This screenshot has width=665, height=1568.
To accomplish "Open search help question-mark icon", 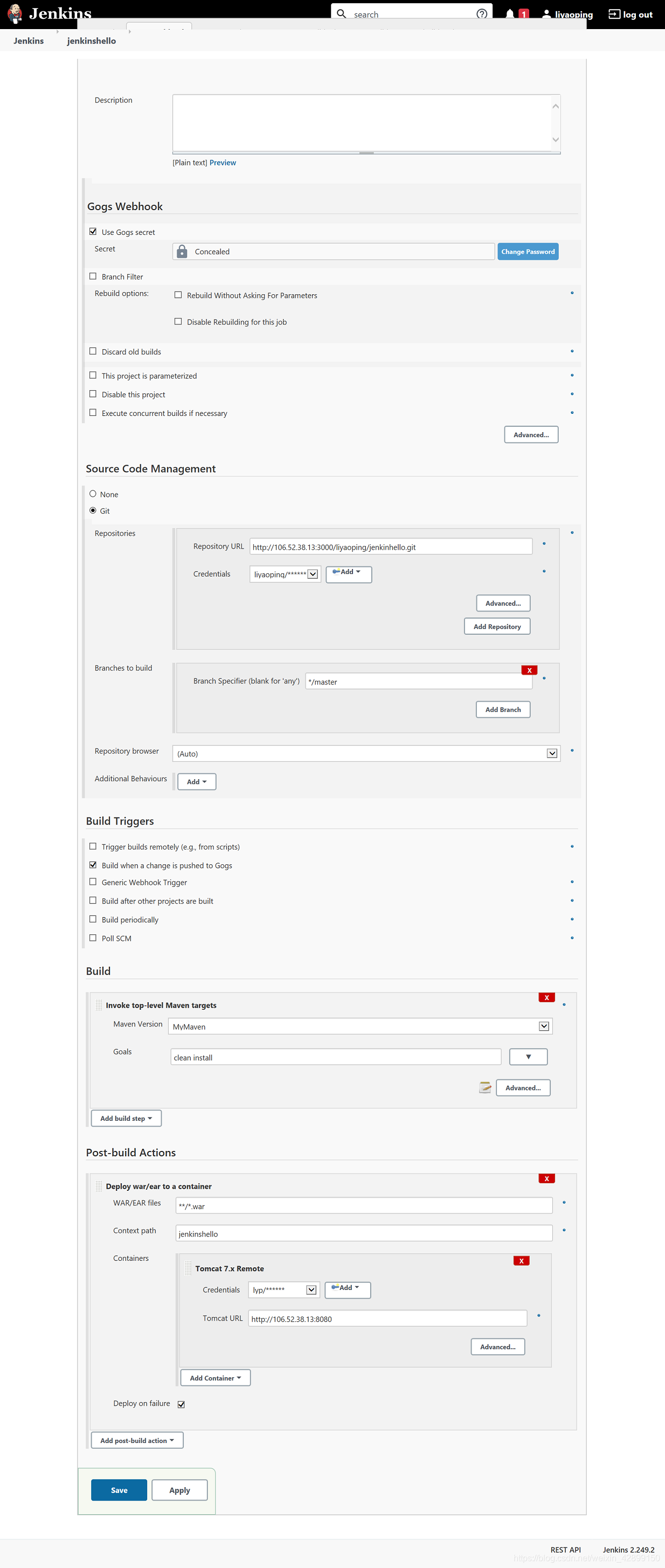I will [482, 13].
